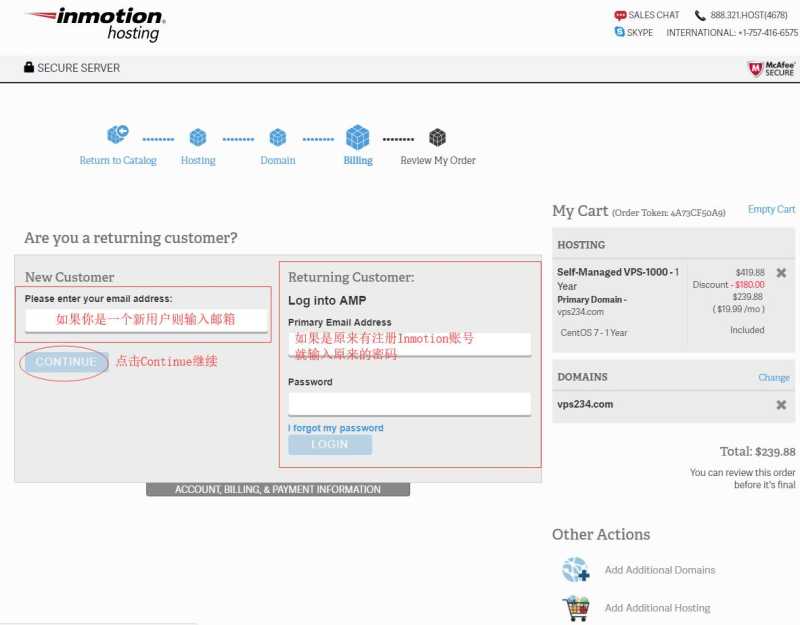Screen dimensions: 800x625
Task: Click the 888.321.HOST(4678) phone number
Action: click(x=749, y=15)
